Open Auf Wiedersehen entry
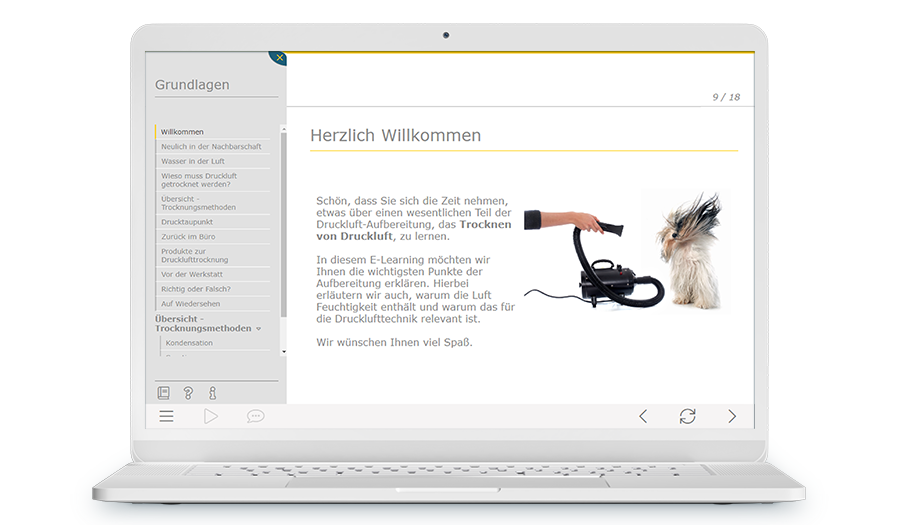 click(213, 304)
